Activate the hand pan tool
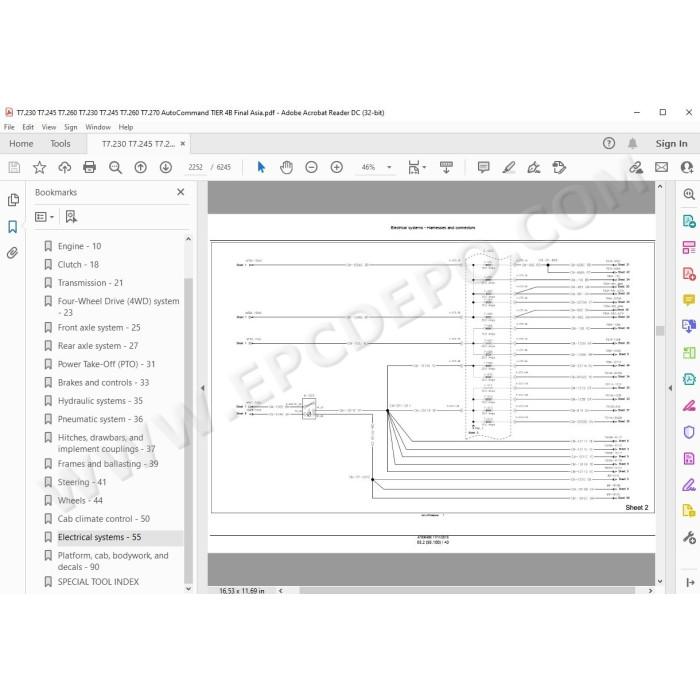Screen dimensions: 700x700 pyautogui.click(x=286, y=167)
